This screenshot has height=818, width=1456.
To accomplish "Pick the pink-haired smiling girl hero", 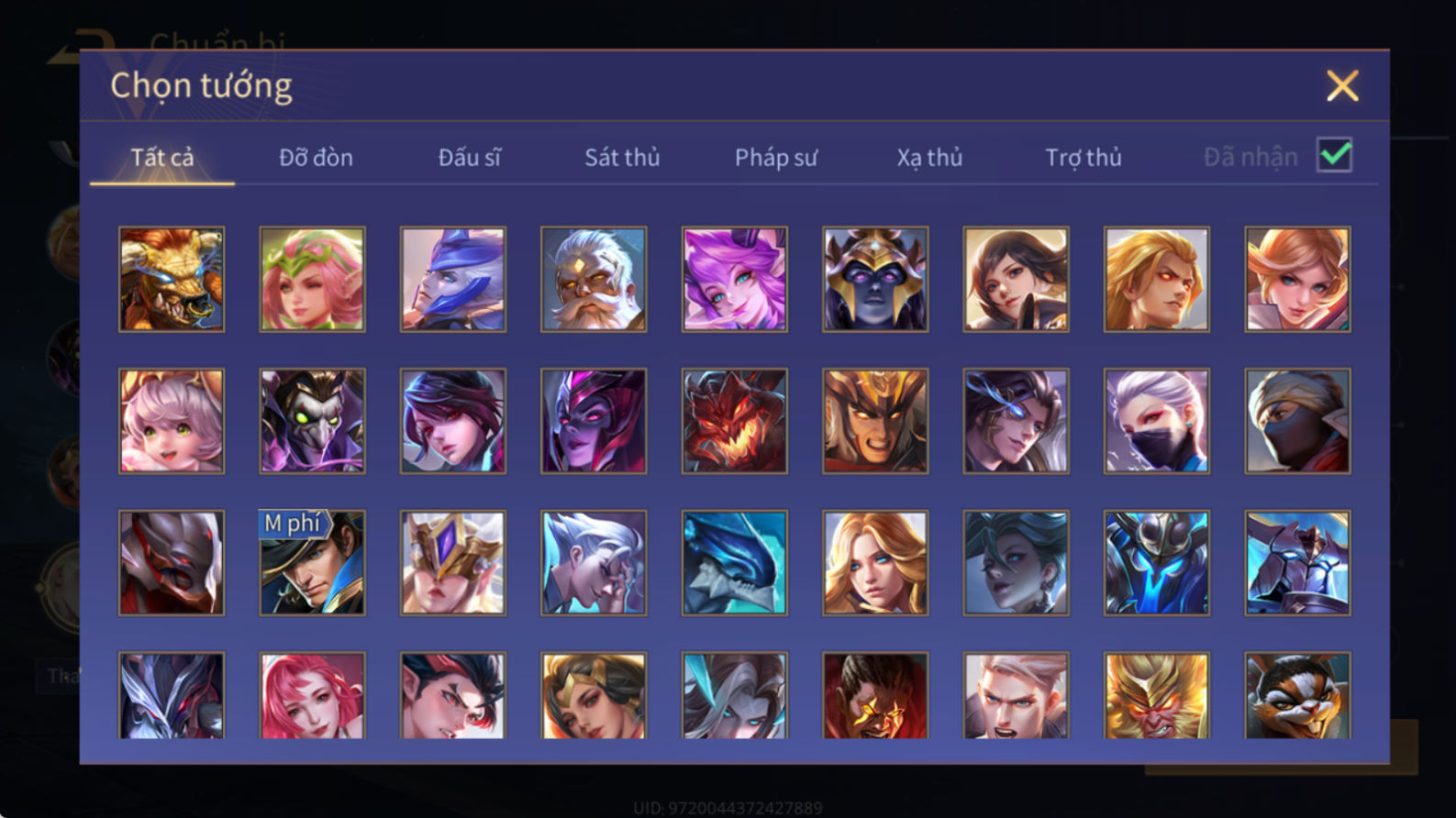I will (172, 421).
